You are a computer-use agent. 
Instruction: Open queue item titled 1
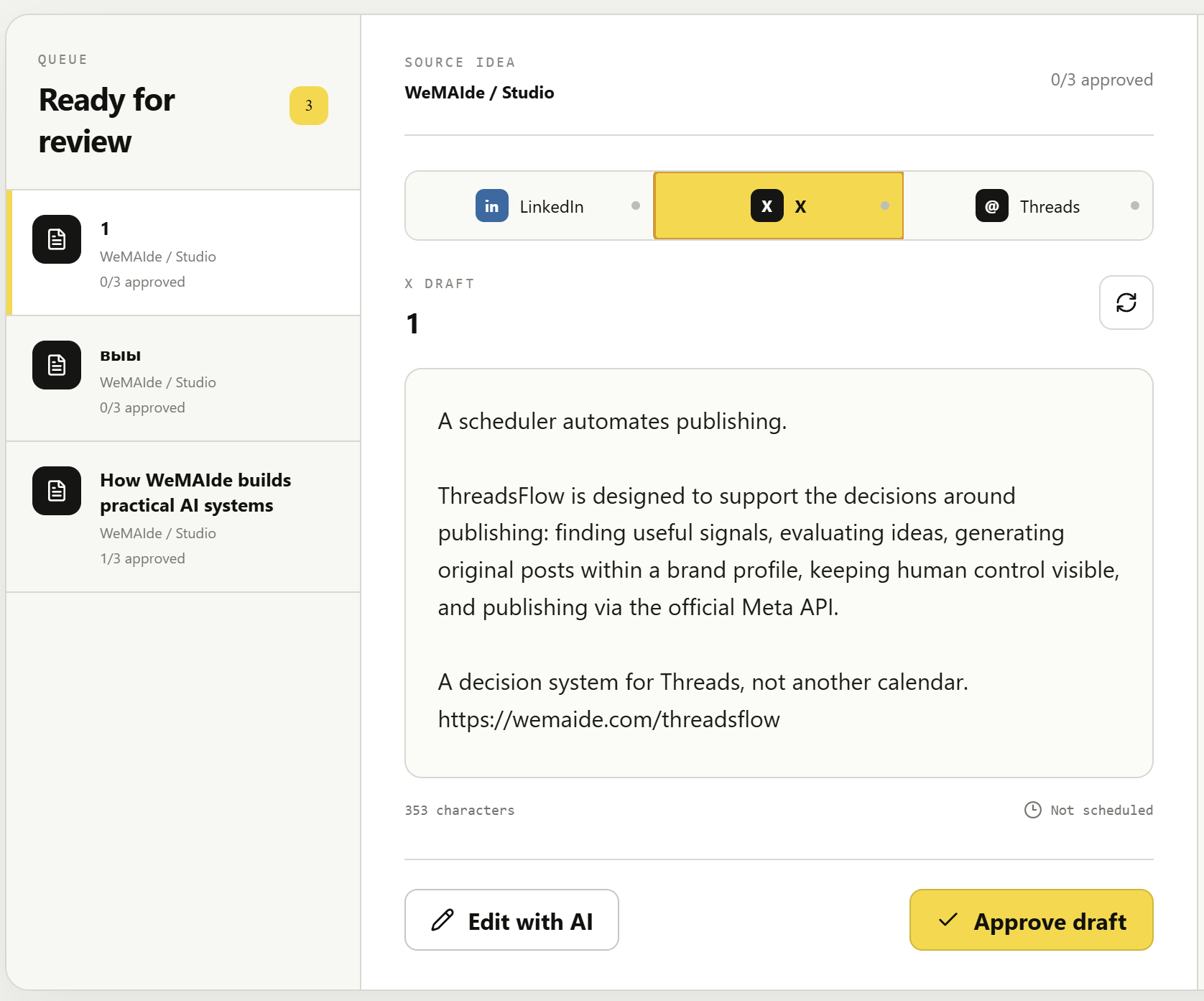183,253
